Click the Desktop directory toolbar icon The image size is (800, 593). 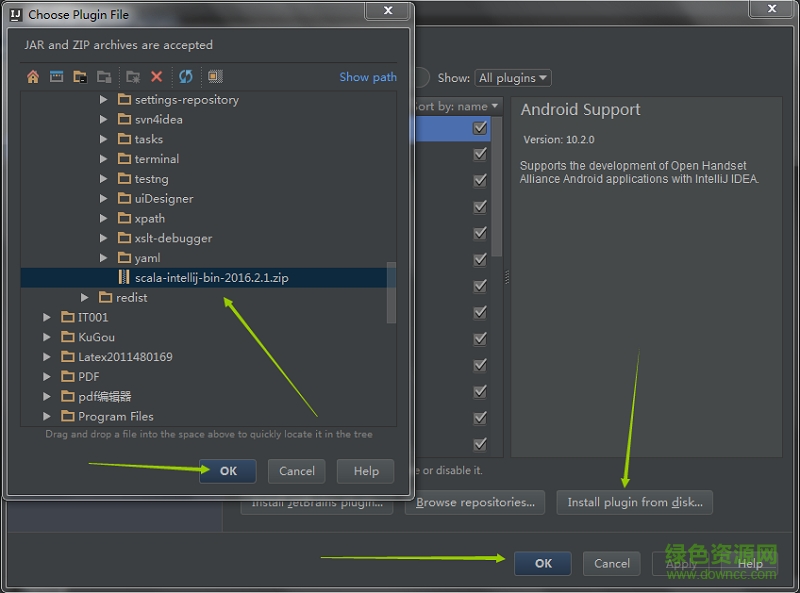click(56, 77)
